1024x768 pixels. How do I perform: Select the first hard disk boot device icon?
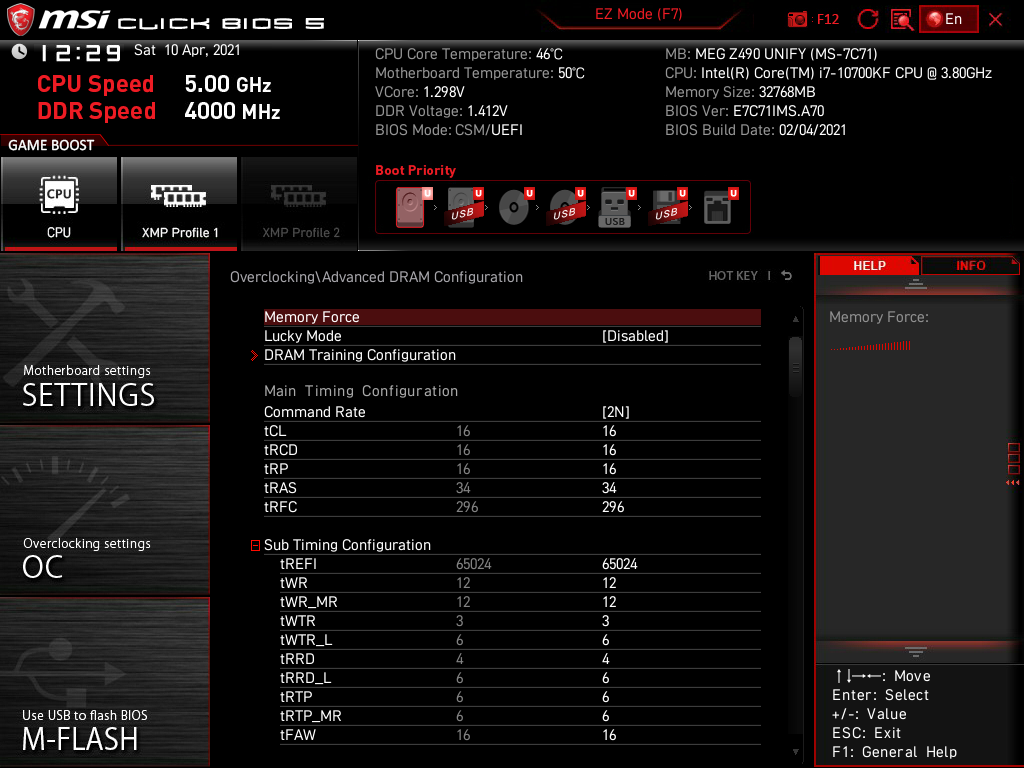(x=413, y=207)
